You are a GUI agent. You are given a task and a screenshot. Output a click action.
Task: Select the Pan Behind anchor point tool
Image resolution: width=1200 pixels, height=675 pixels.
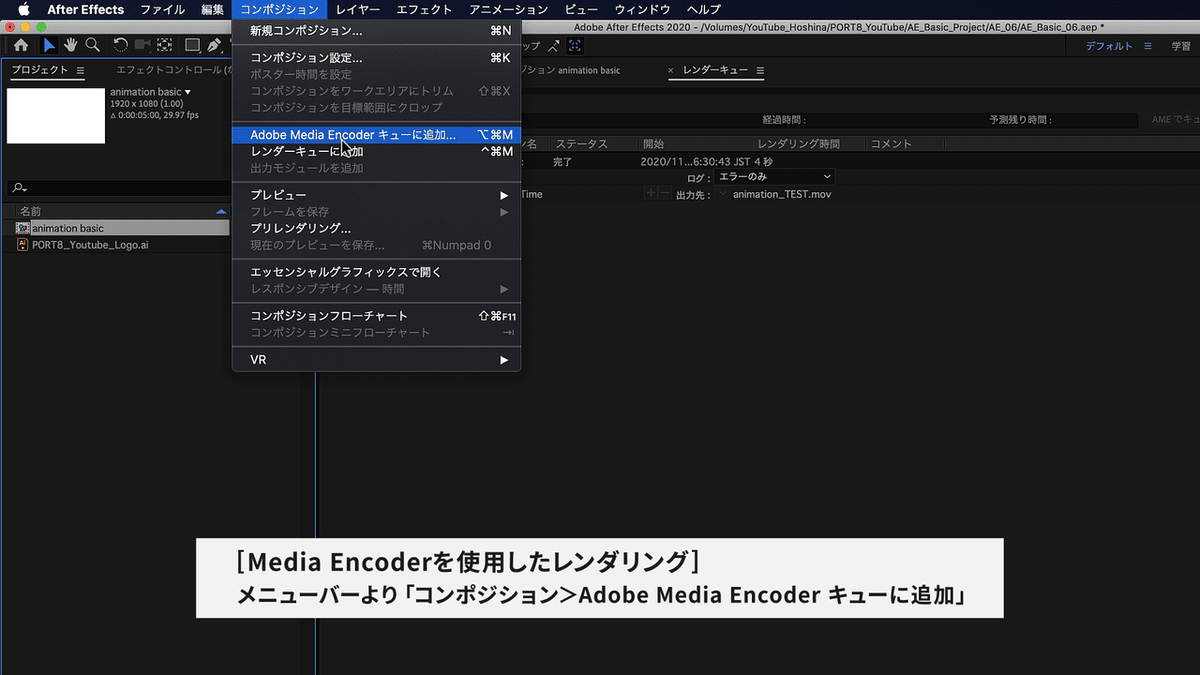[x=164, y=45]
